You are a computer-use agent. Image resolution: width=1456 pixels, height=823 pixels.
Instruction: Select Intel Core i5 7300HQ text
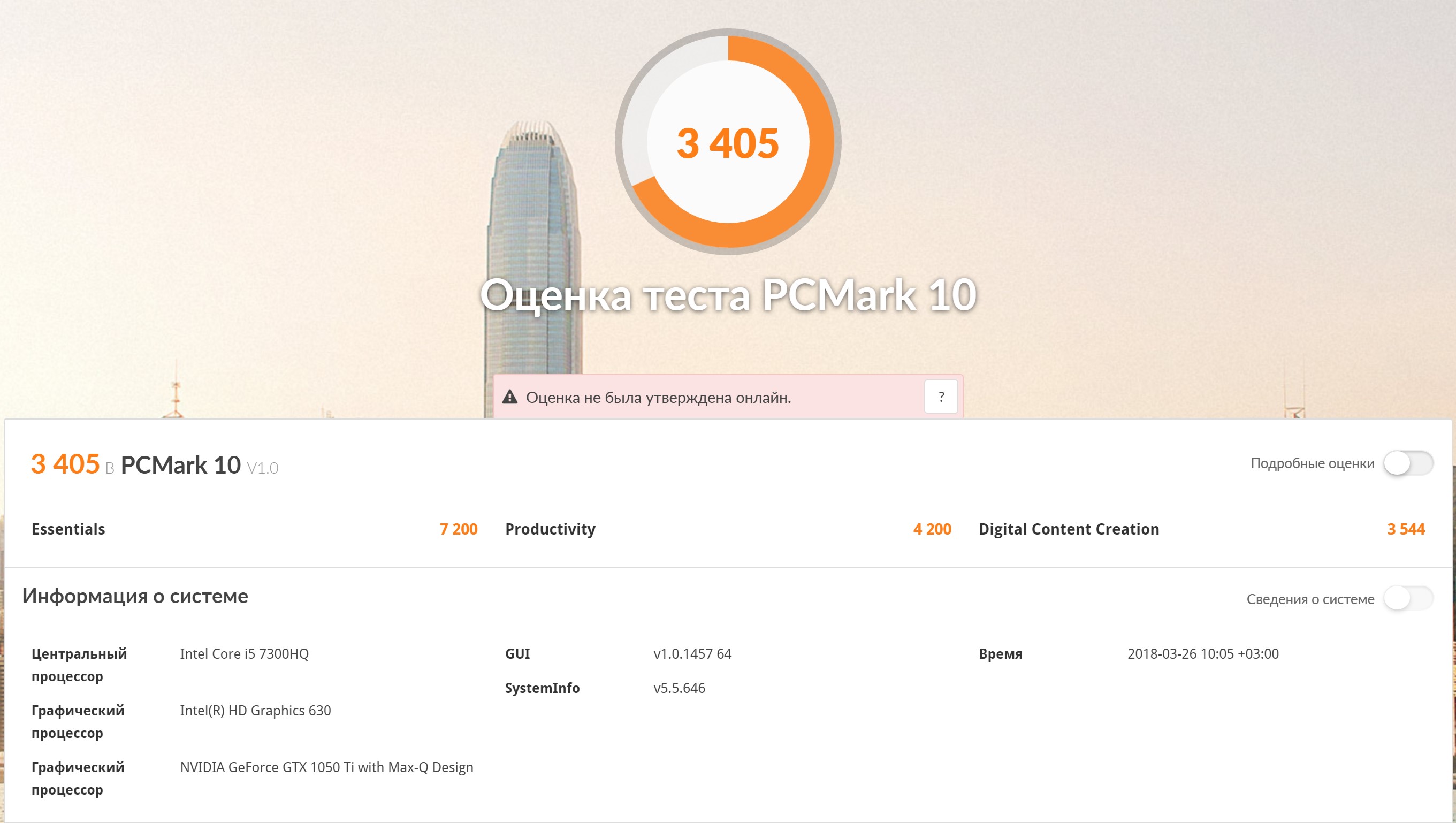point(244,654)
